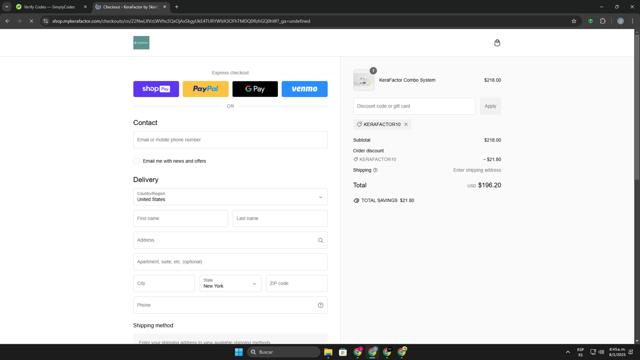Open the Country/Region United States dropdown
640x360 pixels.
pos(230,197)
